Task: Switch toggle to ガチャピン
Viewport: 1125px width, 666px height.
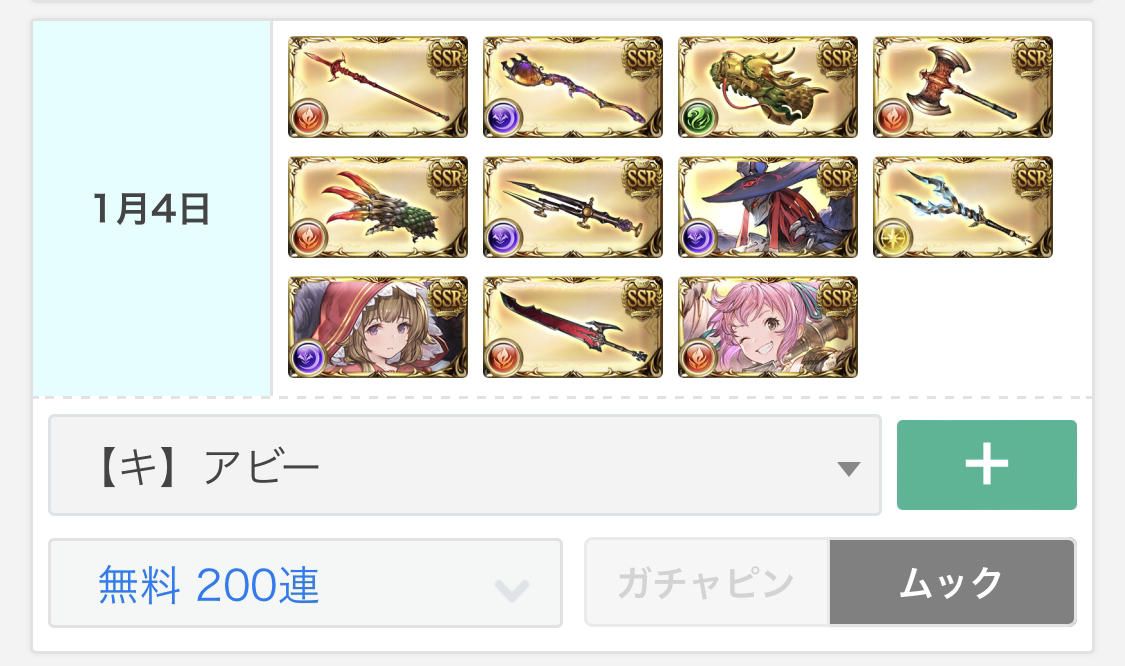Action: 707,582
